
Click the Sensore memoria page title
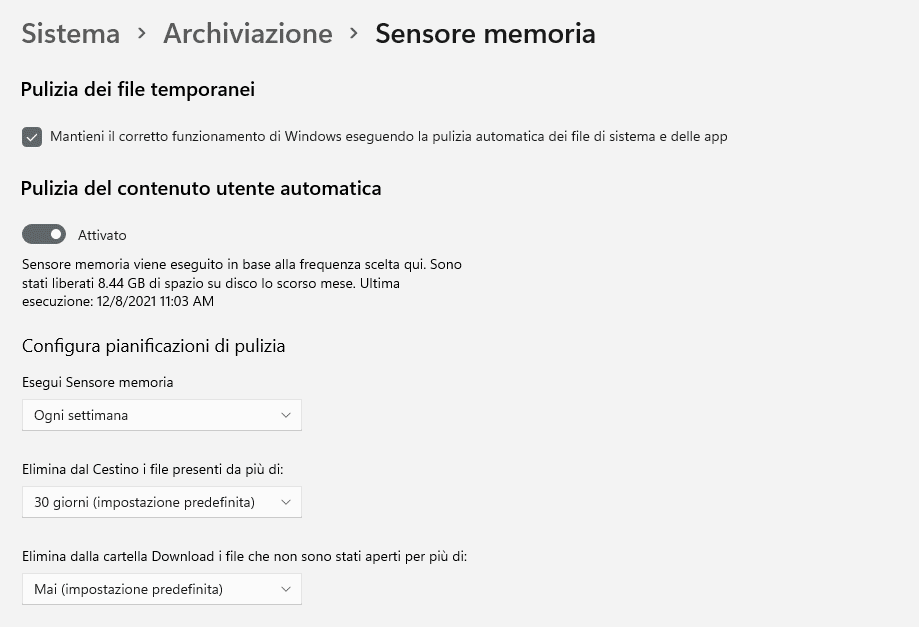coord(485,33)
